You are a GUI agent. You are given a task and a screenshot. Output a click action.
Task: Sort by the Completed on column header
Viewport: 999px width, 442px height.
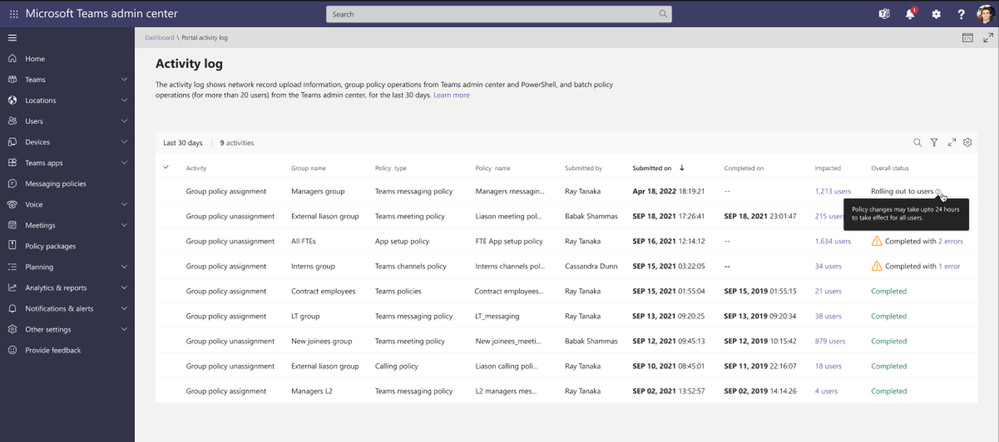tap(744, 168)
